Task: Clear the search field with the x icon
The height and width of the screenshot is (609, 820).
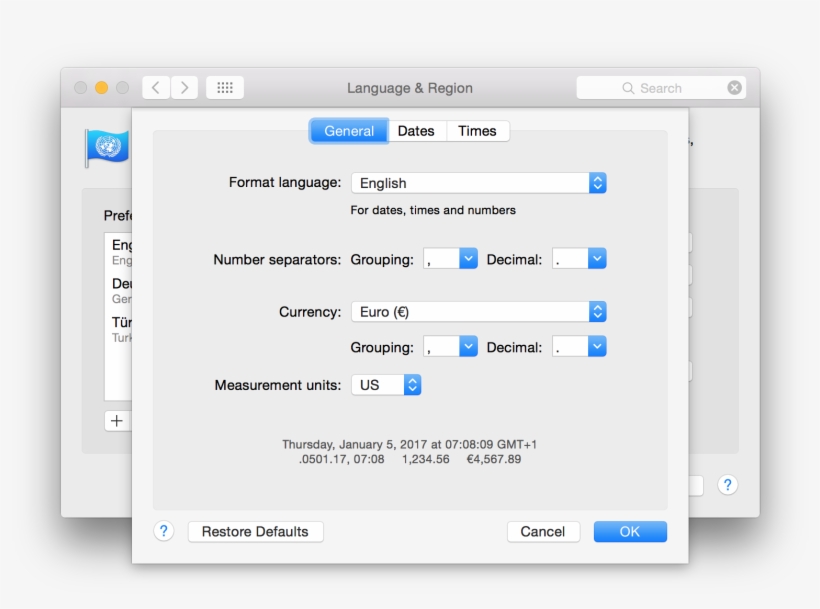Action: [735, 88]
